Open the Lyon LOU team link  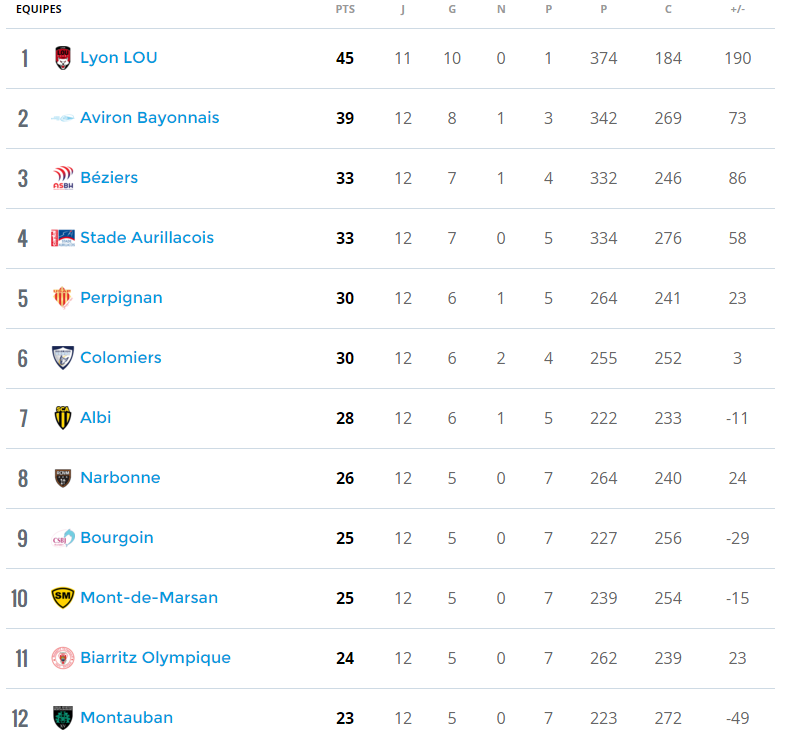[119, 58]
